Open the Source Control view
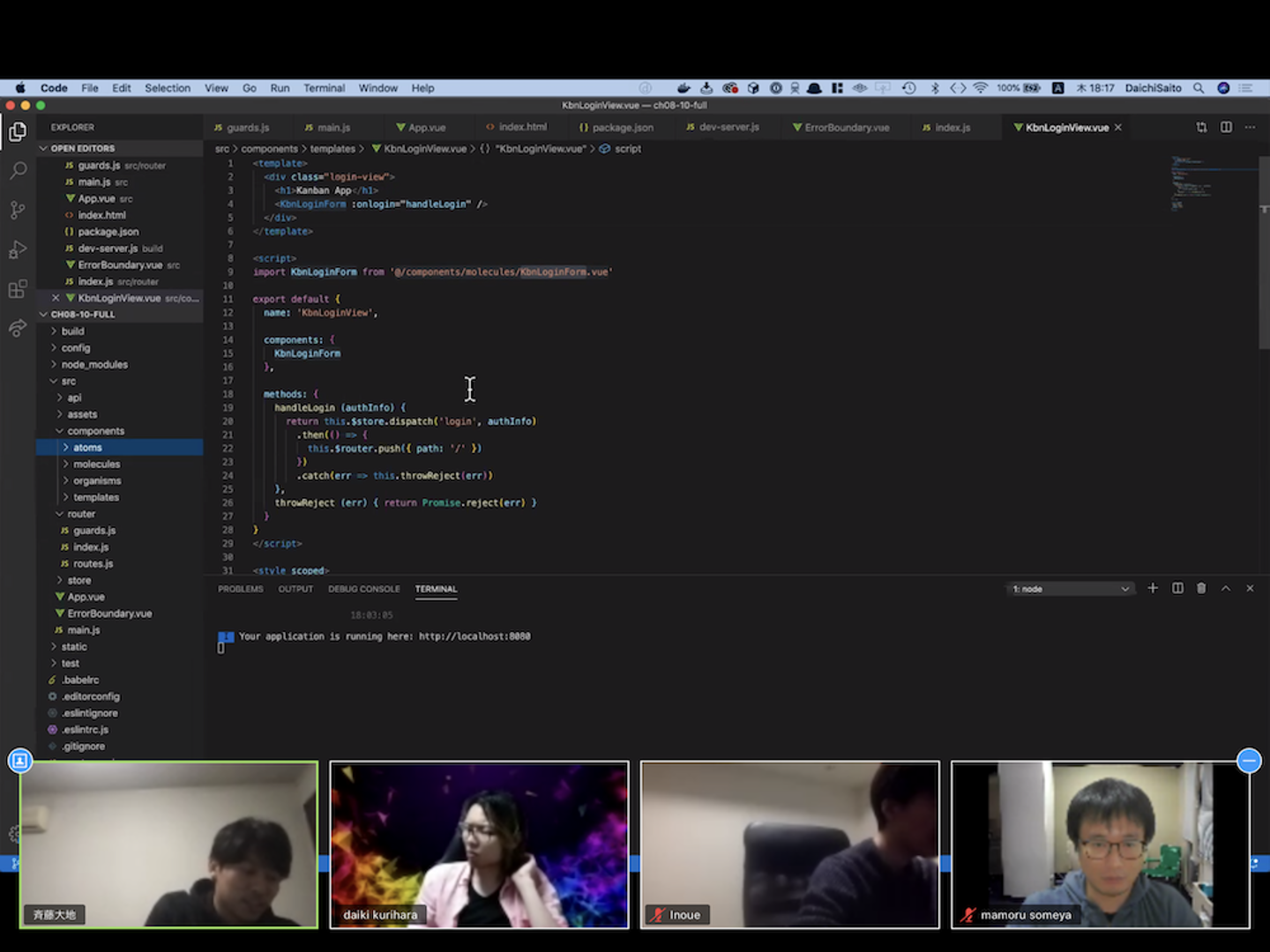The height and width of the screenshot is (952, 1270). [18, 210]
